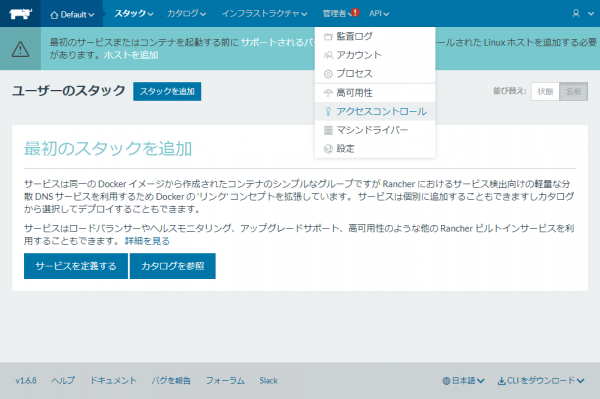Viewport: 600px width, 399px height.
Task: Open the 日本語 language dropdown
Action: pos(463,381)
